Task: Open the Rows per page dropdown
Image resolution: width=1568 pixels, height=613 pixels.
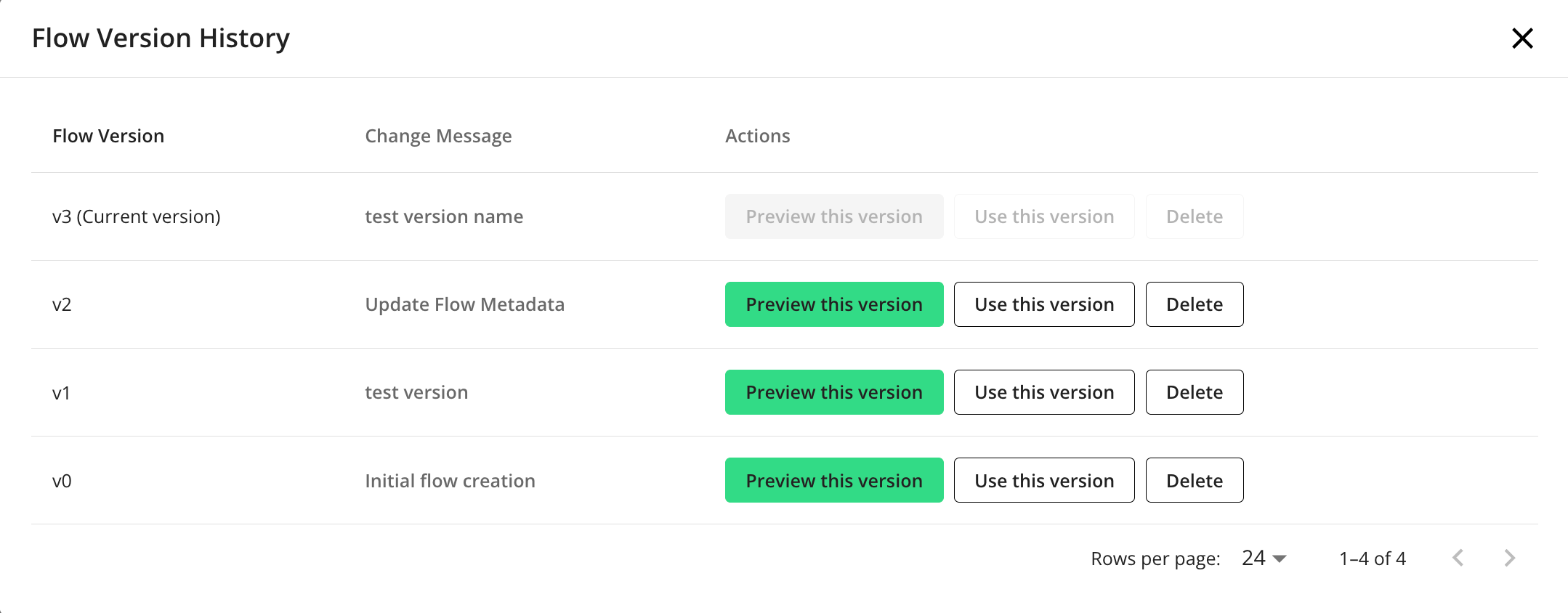Action: 1264,558
